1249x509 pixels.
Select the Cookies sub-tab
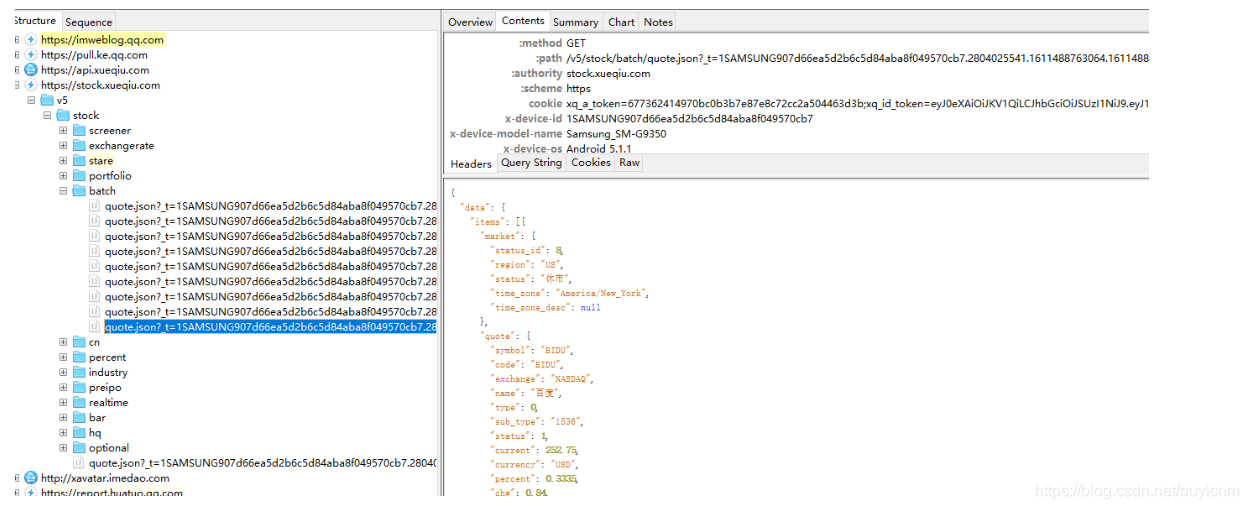(591, 162)
